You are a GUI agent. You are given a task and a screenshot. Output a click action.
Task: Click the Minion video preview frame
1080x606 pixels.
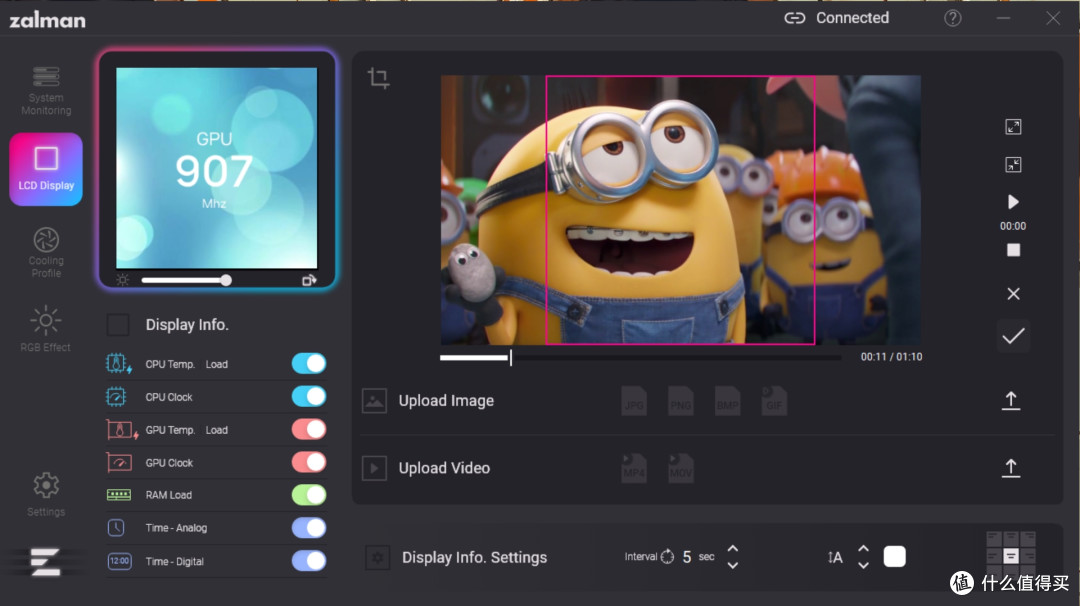[681, 210]
